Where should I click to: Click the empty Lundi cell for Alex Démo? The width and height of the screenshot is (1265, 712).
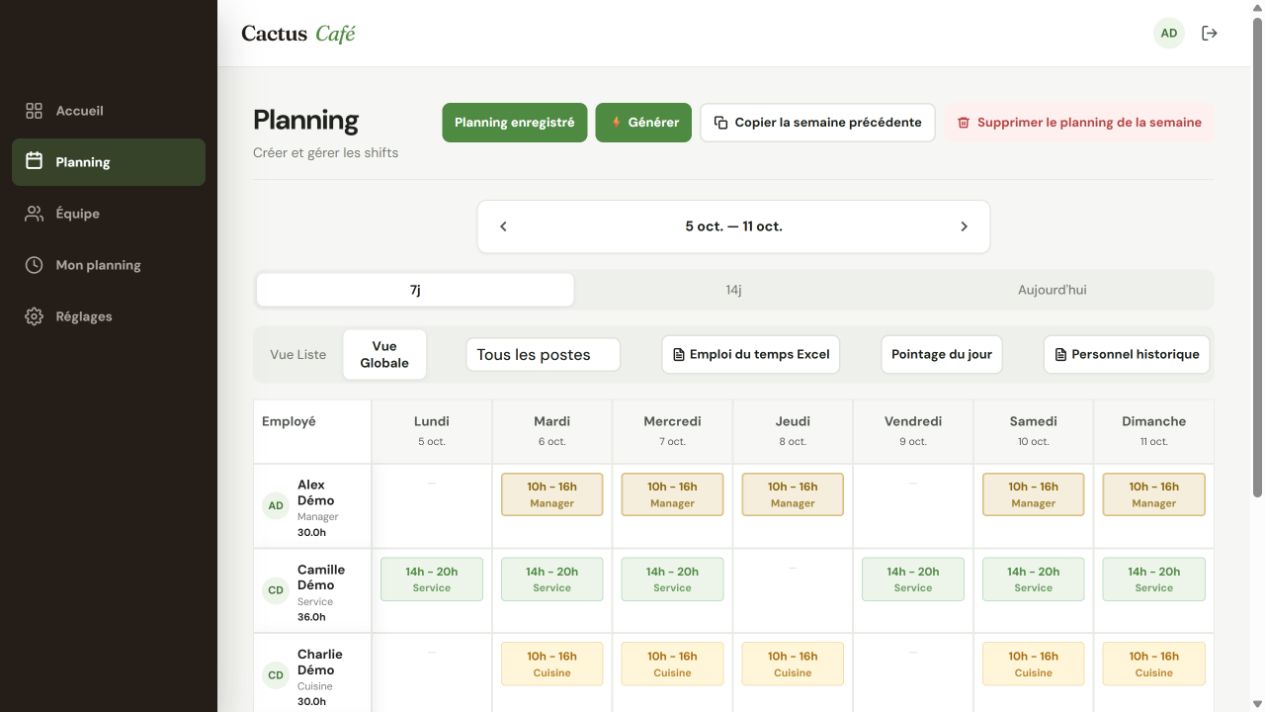click(432, 506)
